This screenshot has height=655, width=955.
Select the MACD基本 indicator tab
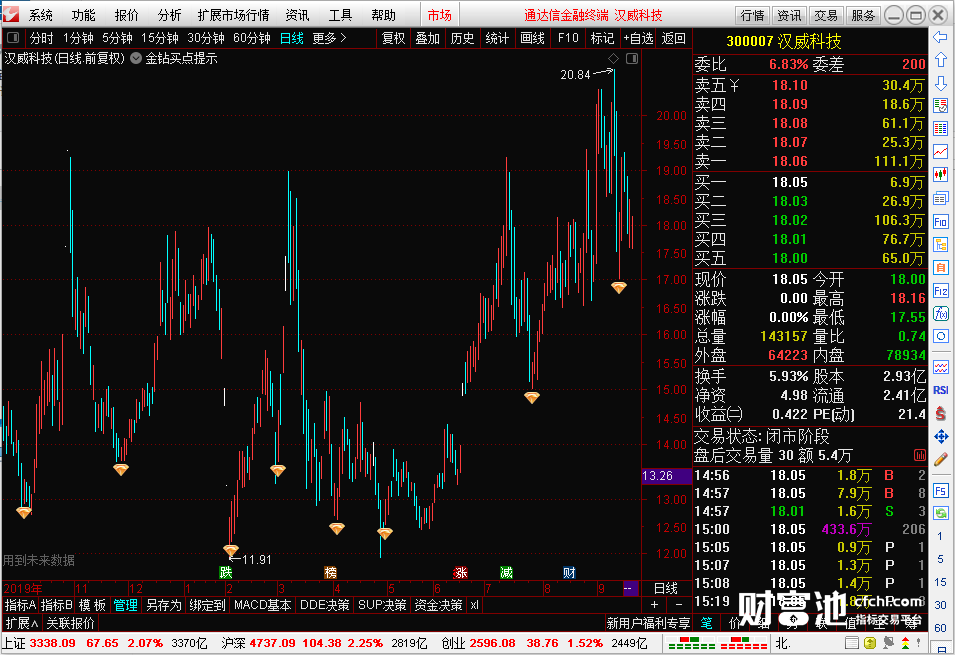[263, 605]
